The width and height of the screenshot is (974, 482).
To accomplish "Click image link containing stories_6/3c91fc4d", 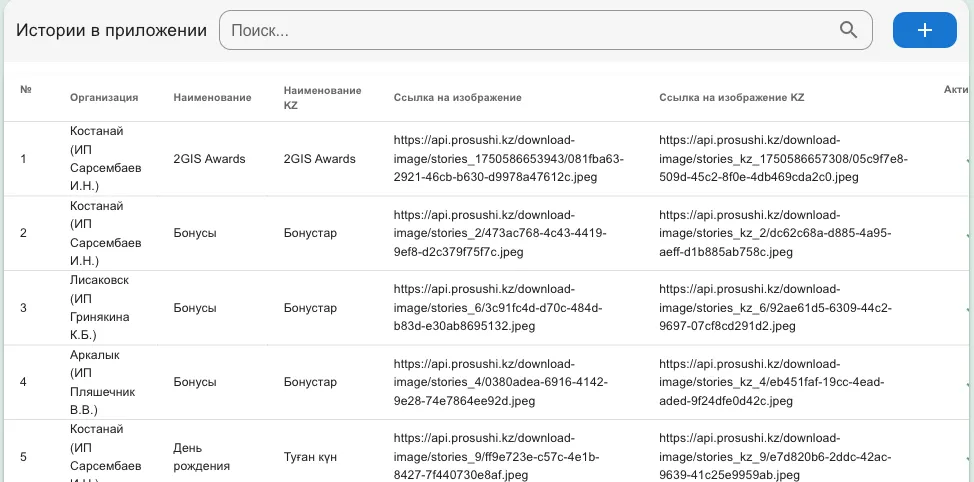I will 498,308.
